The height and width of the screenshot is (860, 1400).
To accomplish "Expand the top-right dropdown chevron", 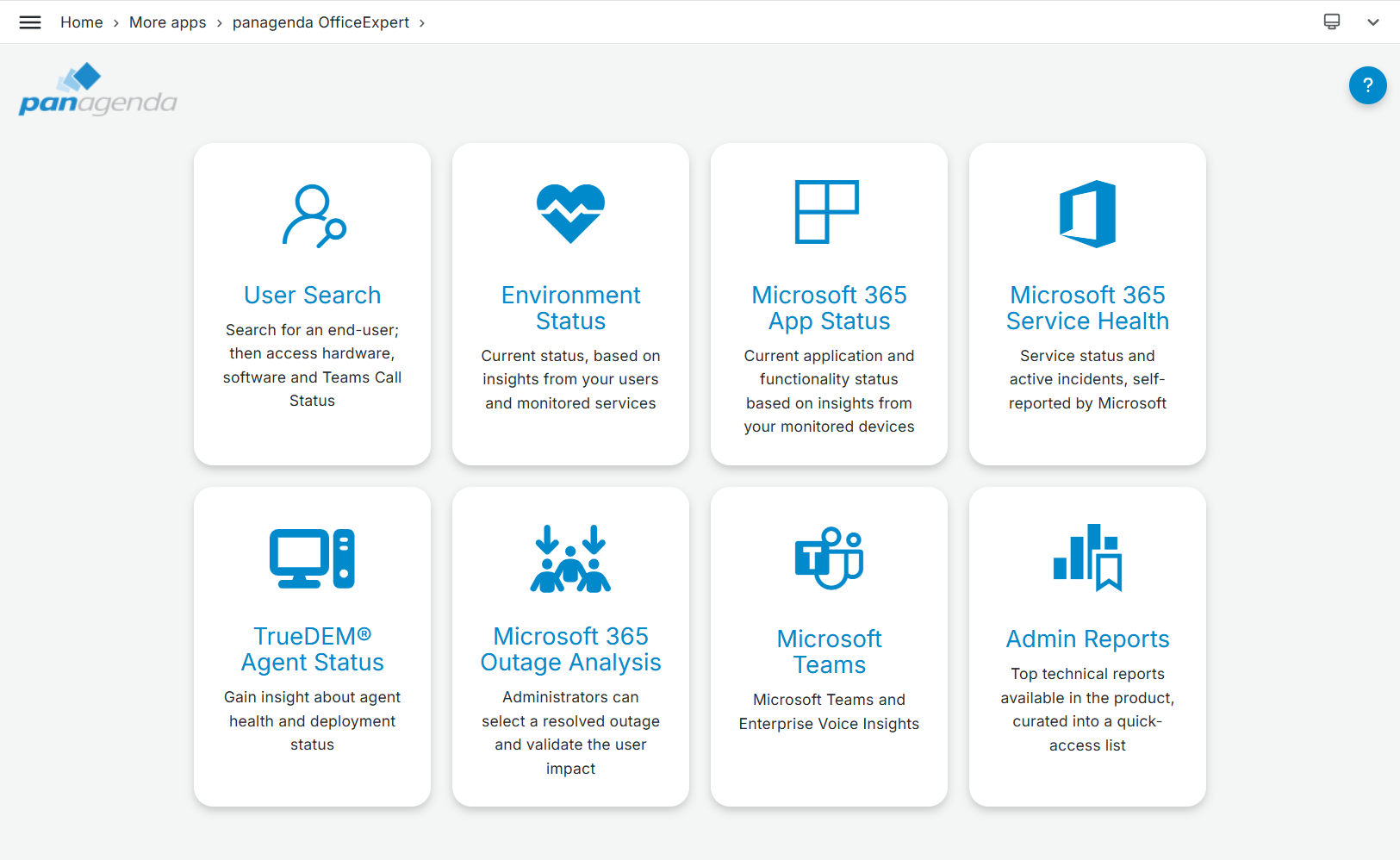I will click(x=1373, y=22).
